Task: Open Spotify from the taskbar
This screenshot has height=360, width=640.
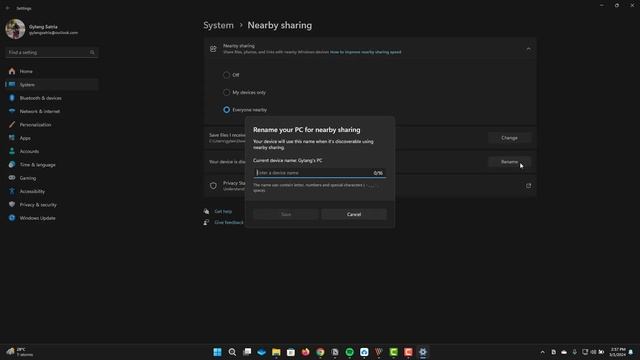Action: 350,352
